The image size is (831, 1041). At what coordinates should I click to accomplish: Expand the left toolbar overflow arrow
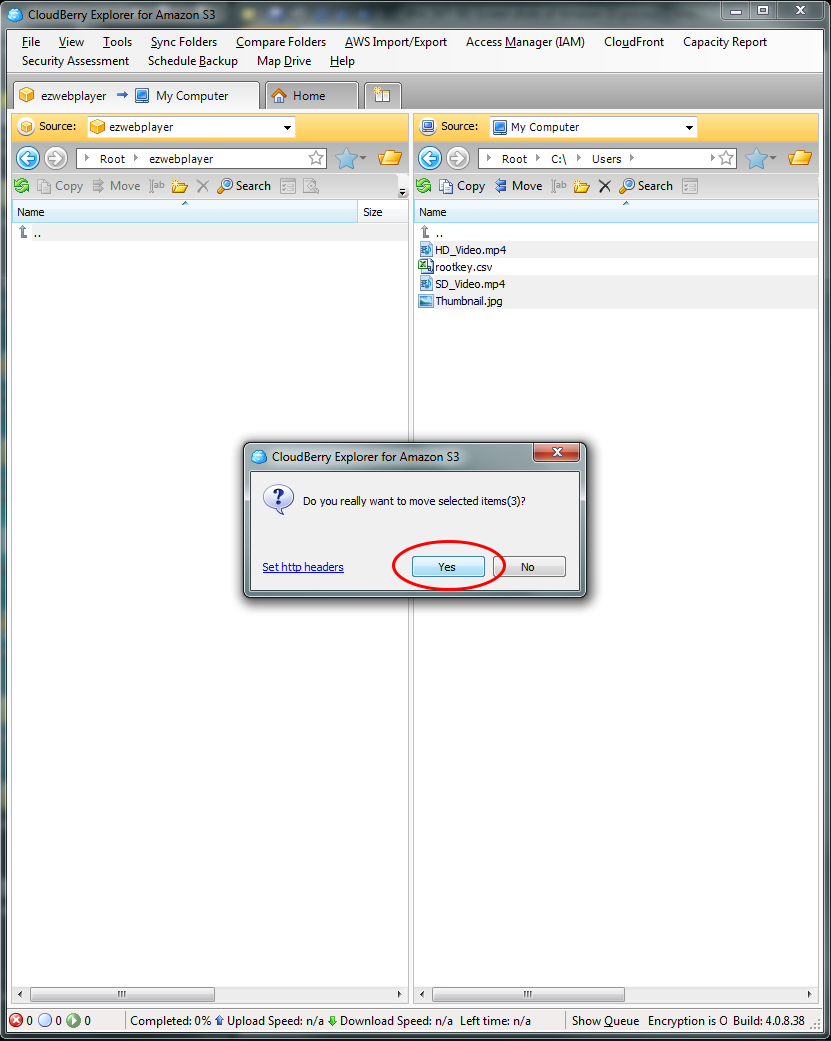402,193
